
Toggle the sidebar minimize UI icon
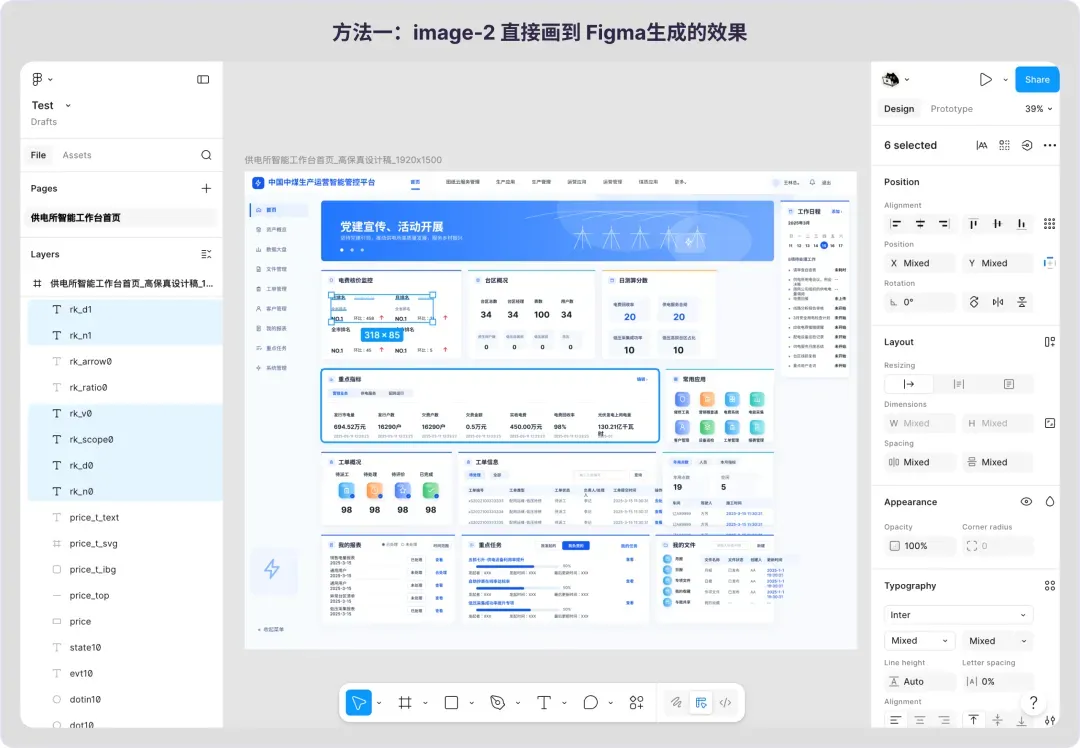(203, 79)
